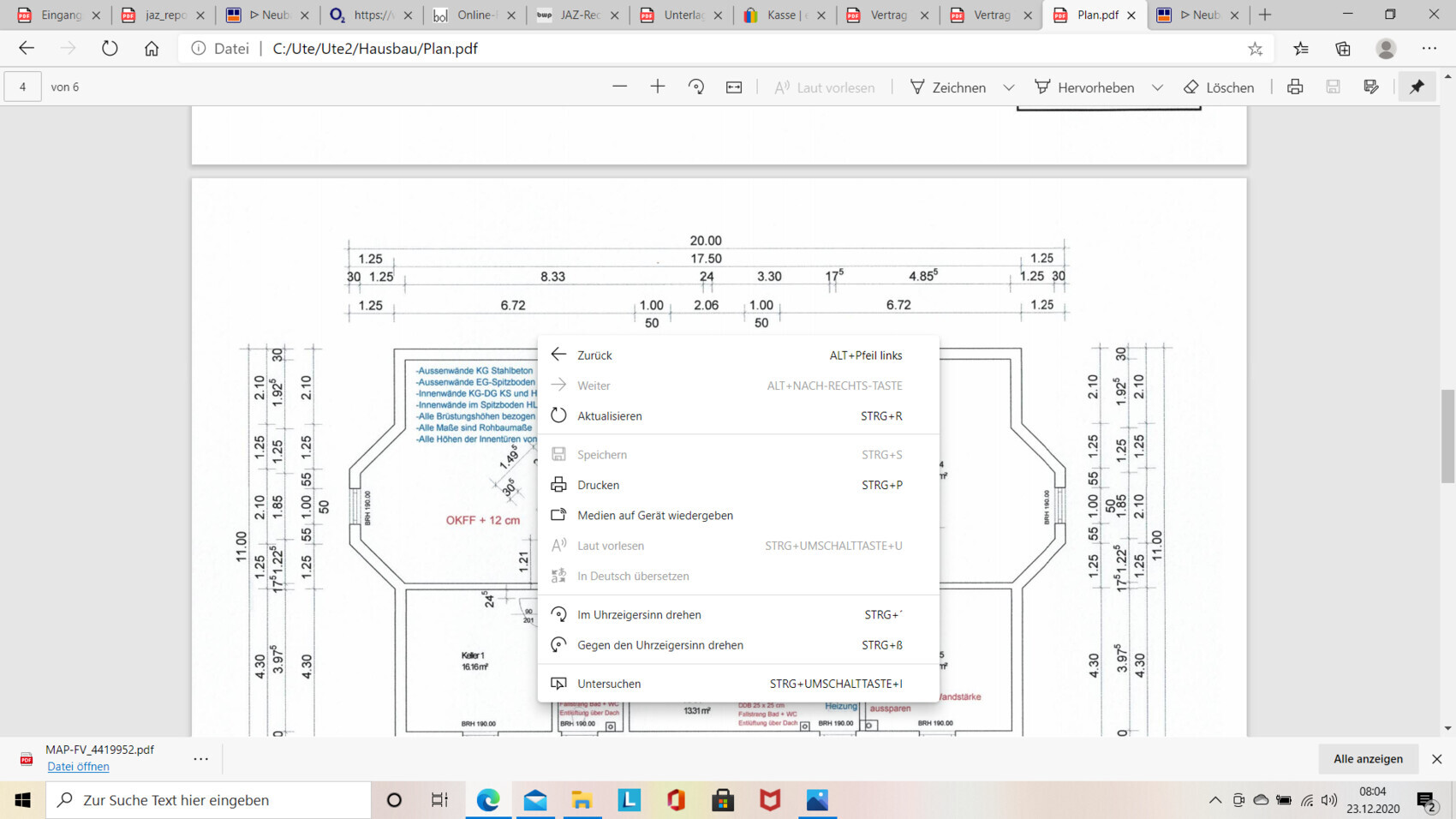Open options menu for downloaded MAP-FV file
This screenshot has width=1456, height=819.
(x=200, y=758)
